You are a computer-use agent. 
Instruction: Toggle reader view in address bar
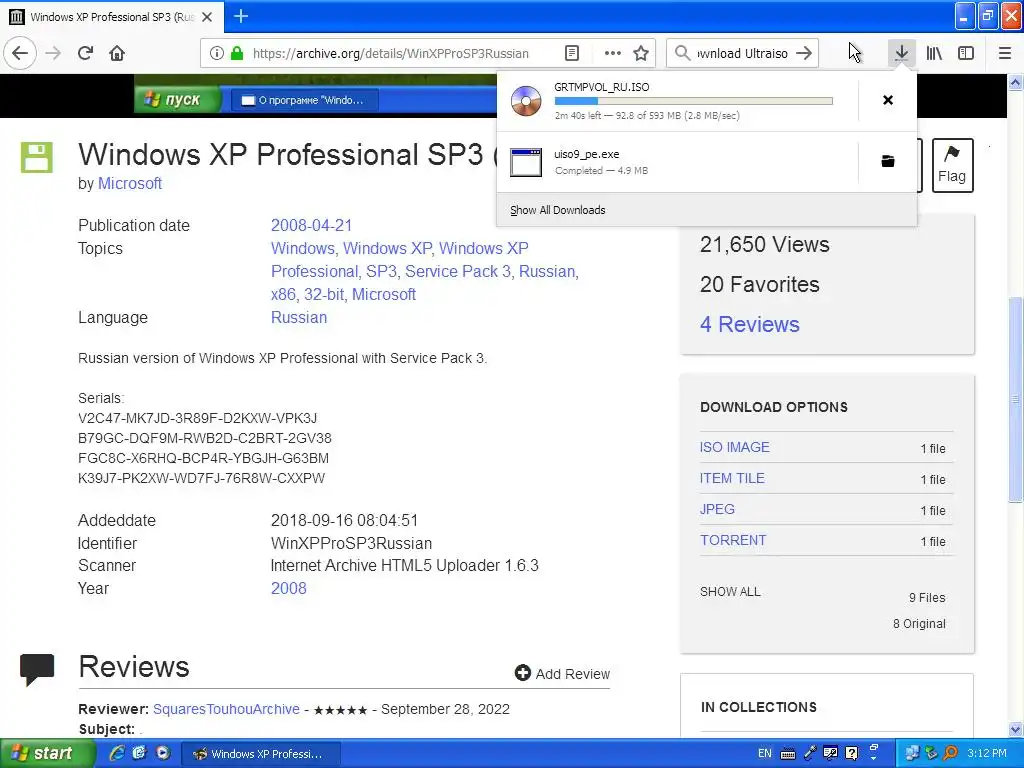[572, 53]
